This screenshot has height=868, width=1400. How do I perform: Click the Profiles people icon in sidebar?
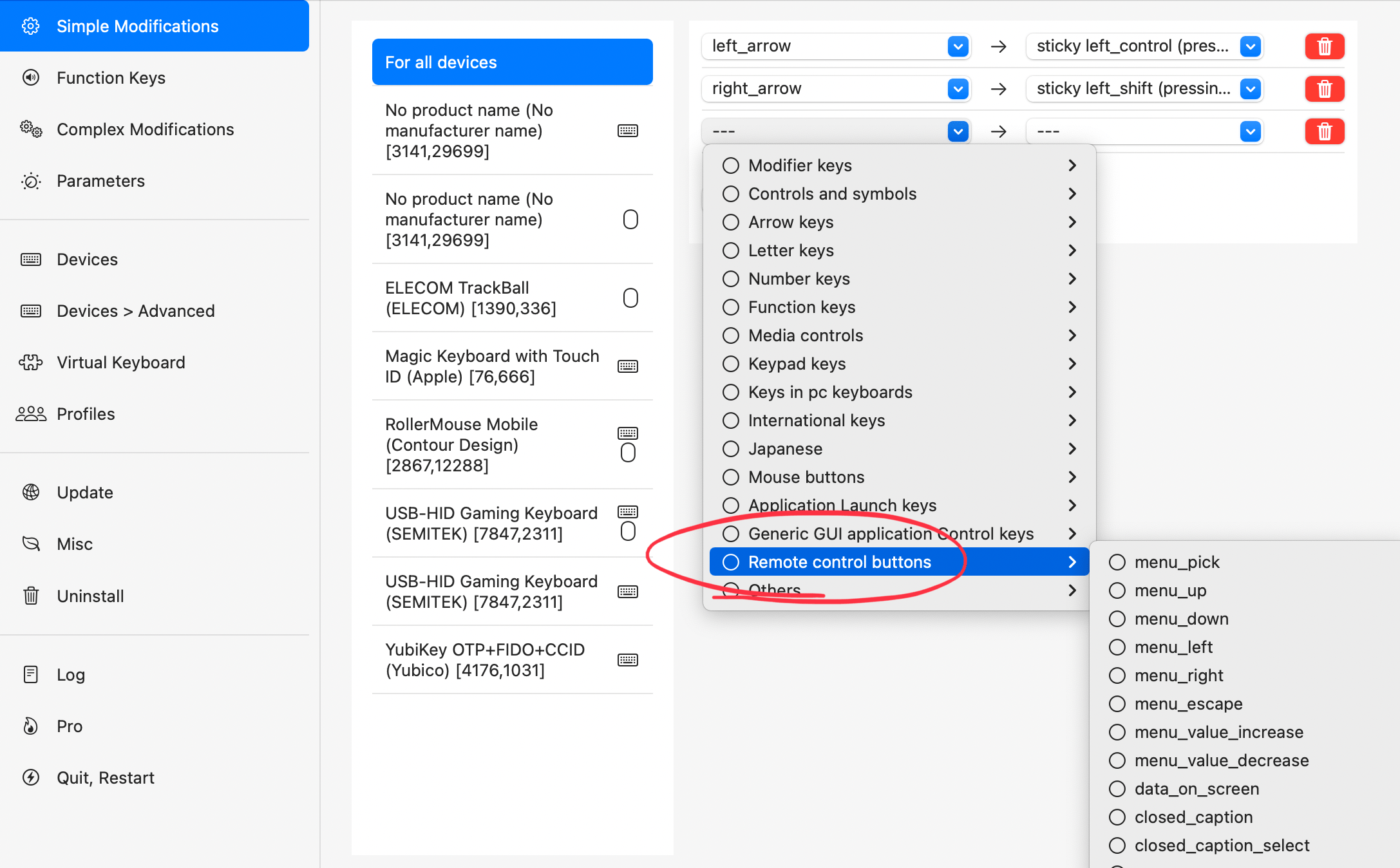point(30,414)
